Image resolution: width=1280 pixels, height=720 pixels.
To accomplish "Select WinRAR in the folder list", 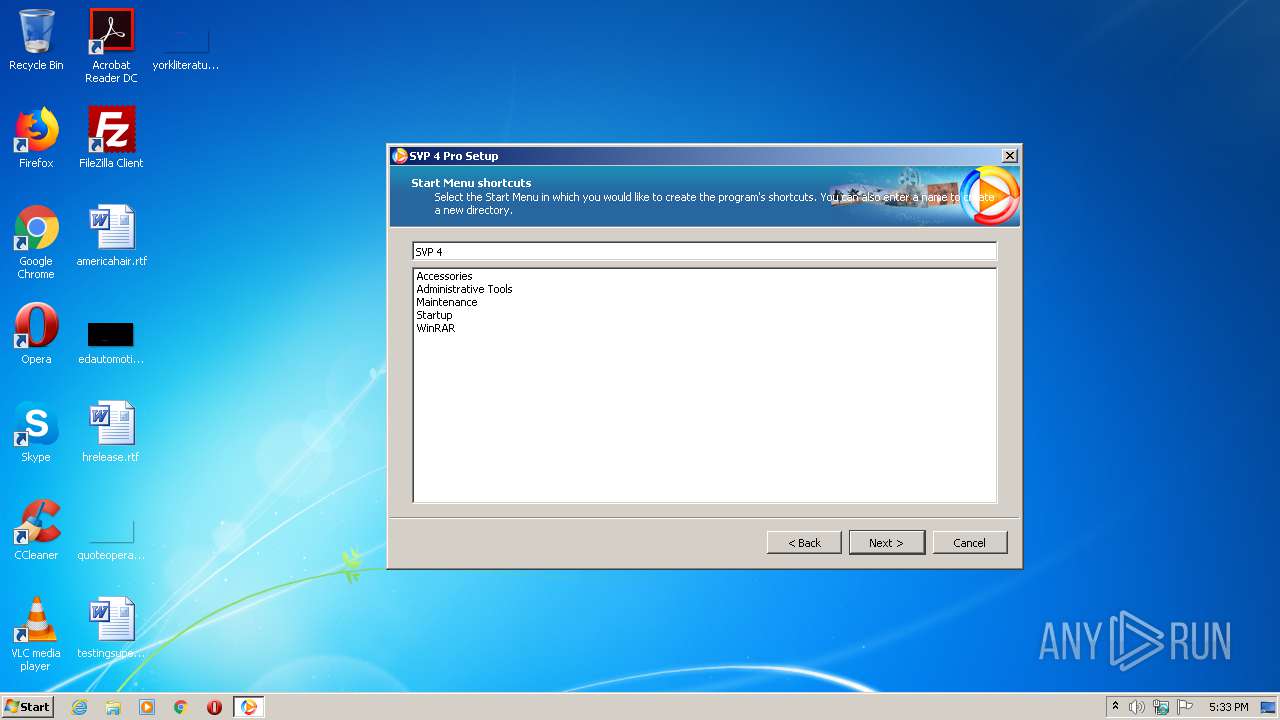I will click(x=435, y=328).
